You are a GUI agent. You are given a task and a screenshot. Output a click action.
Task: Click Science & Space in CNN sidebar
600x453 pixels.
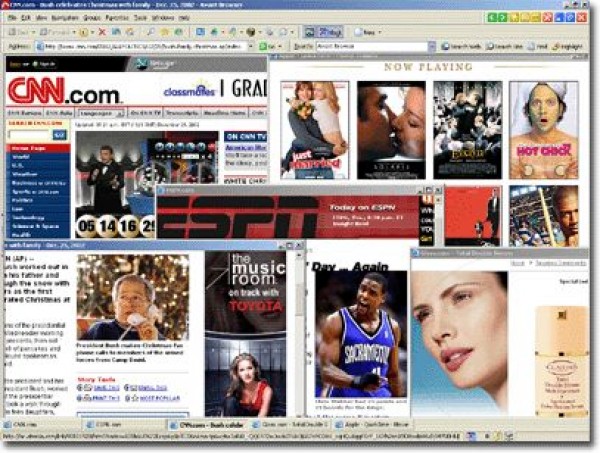pos(38,226)
